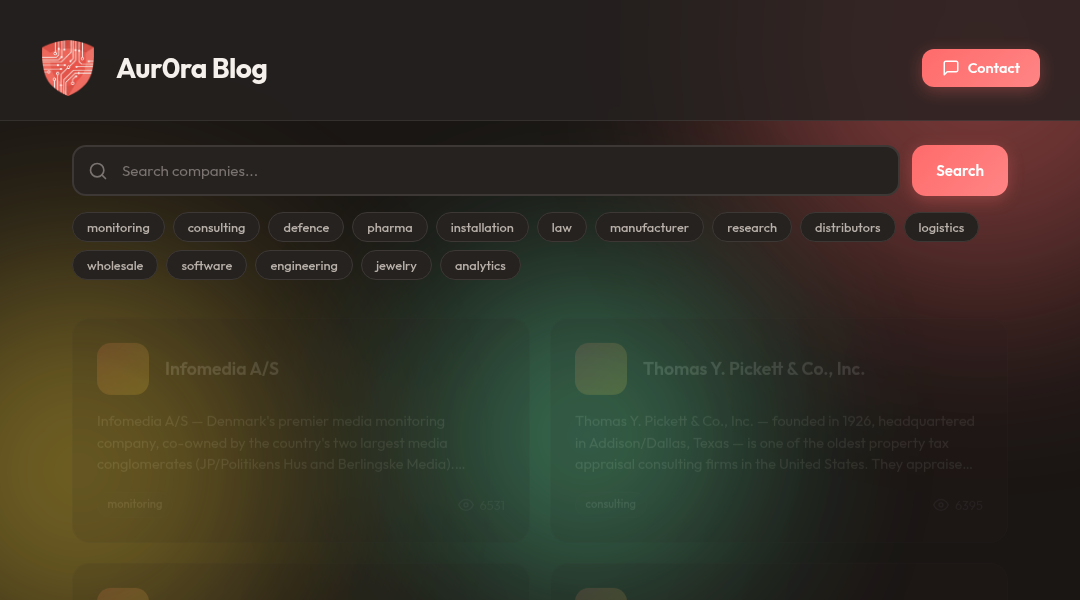Click the AurOra shield logo
The height and width of the screenshot is (600, 1080).
click(68, 68)
